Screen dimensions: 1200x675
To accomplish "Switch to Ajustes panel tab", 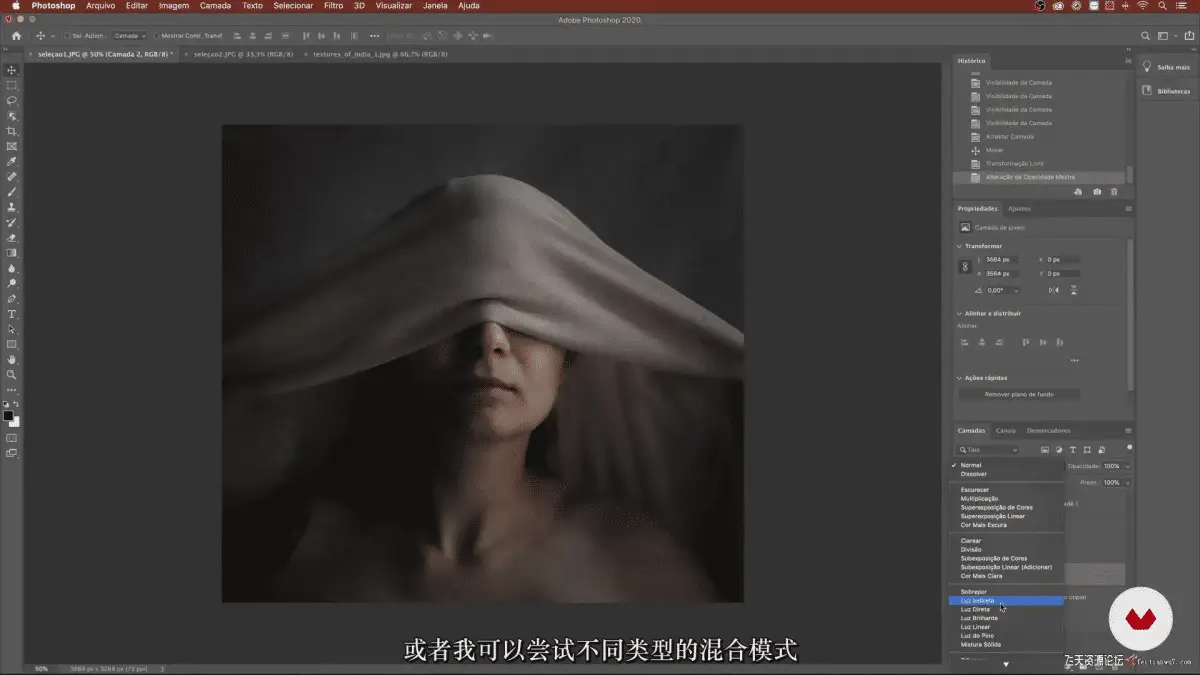I will 1019,208.
